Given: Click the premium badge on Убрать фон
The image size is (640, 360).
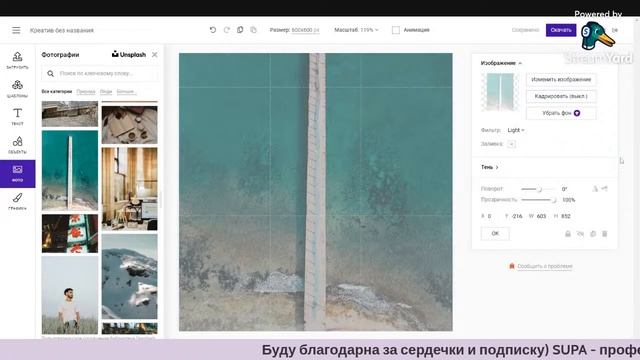Looking at the screenshot, I should click(577, 113).
